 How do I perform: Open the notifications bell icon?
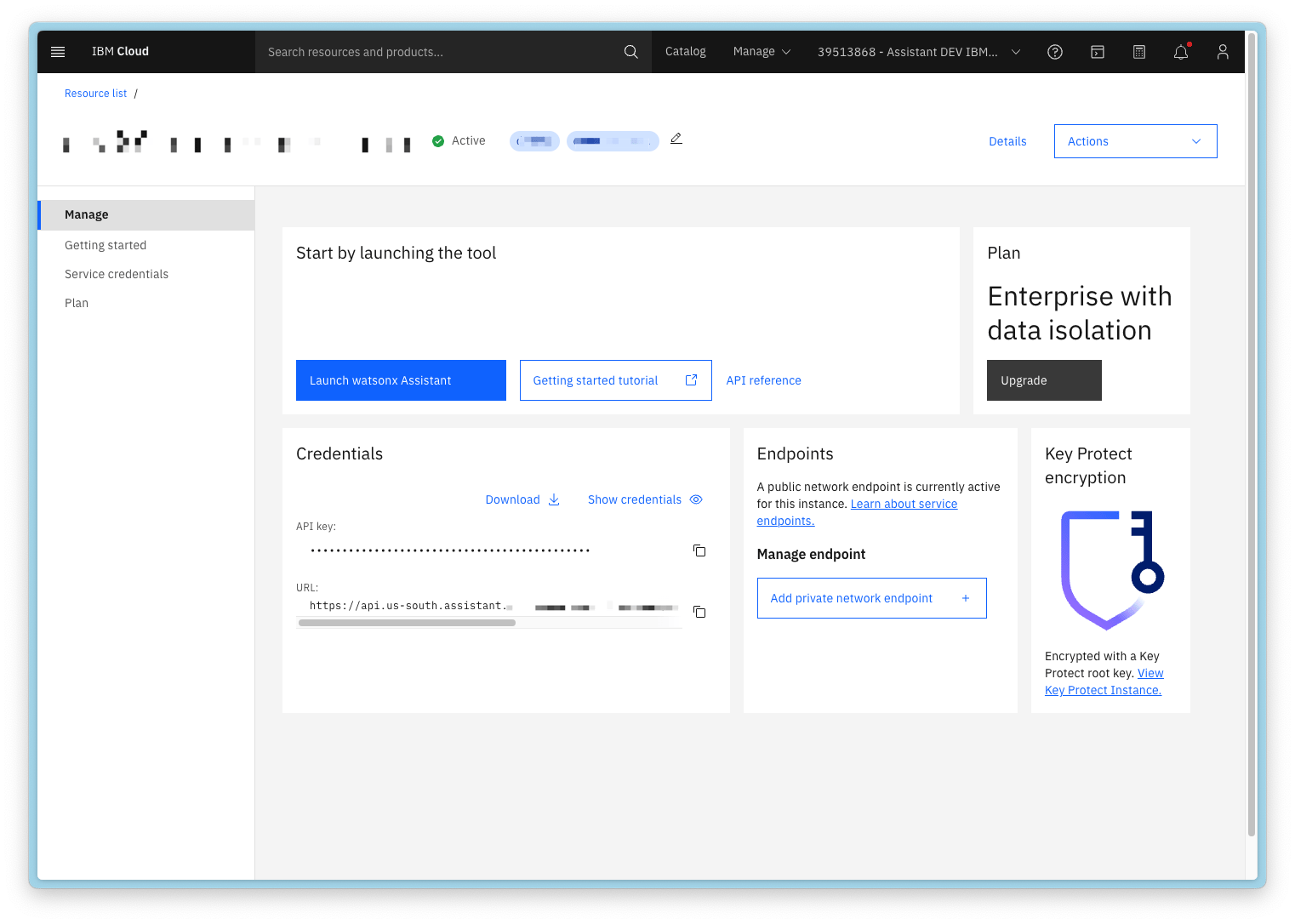tap(1181, 52)
